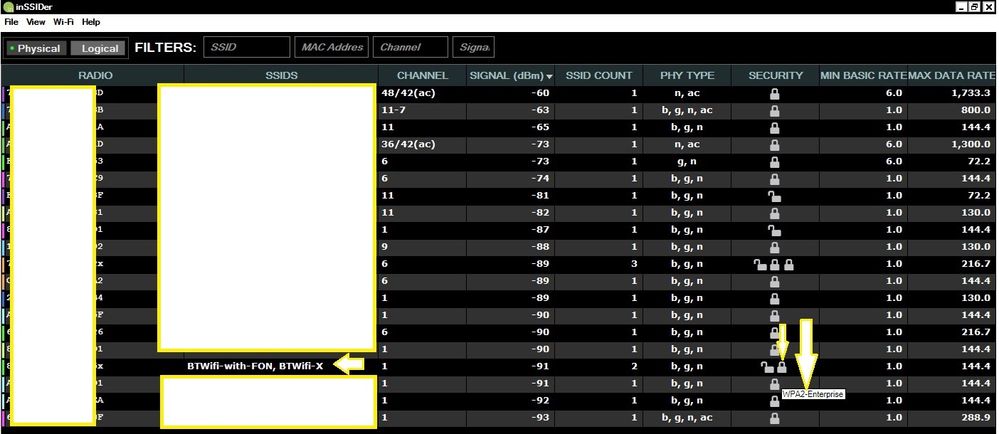
Task: Click the purple color bar on first row
Action: click(3, 93)
